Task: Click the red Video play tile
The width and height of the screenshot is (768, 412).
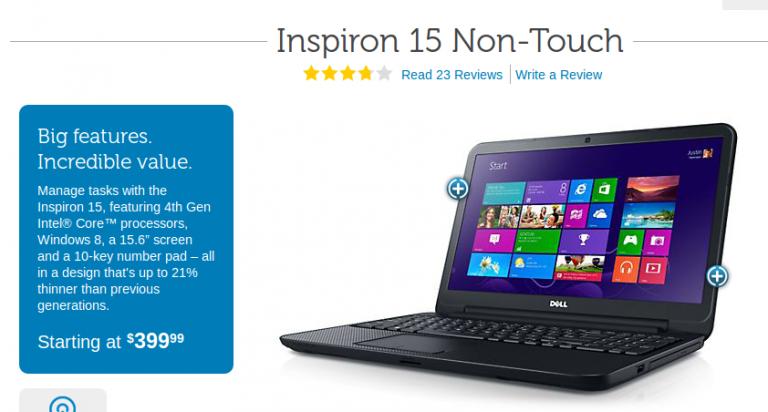Action: 653,268
